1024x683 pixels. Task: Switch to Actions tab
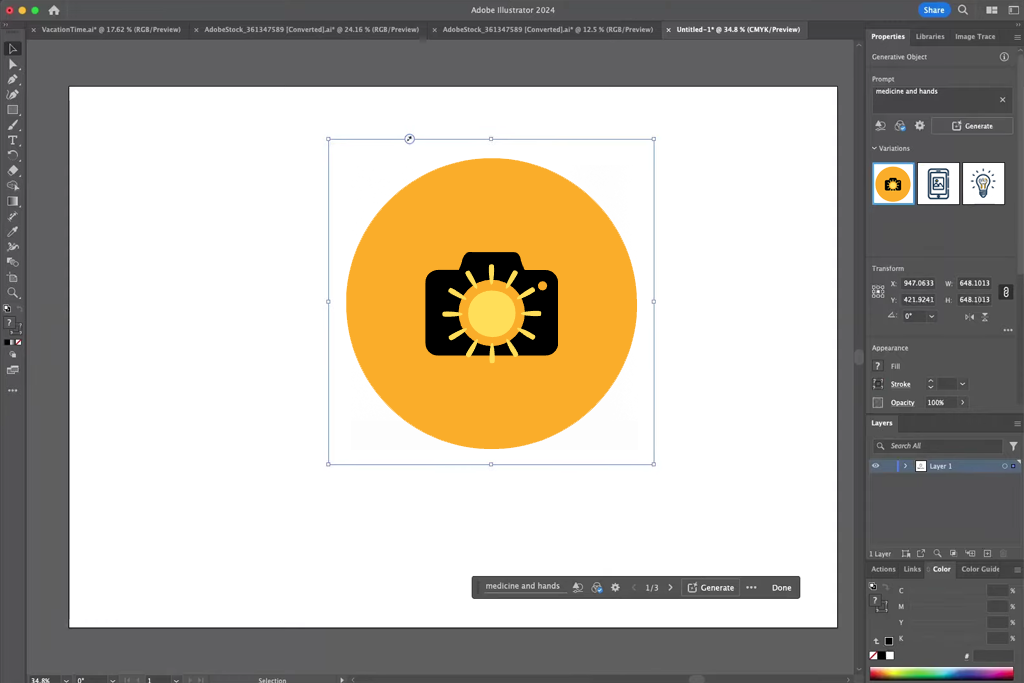(x=883, y=569)
